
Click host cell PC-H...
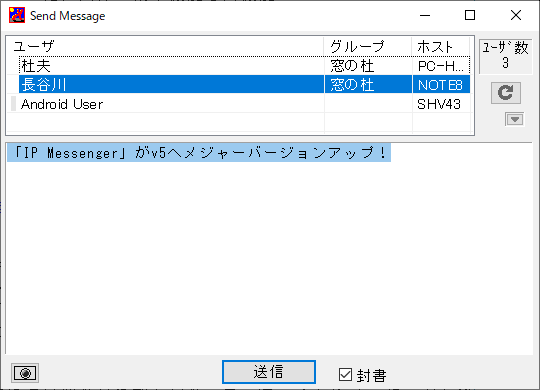coord(441,65)
